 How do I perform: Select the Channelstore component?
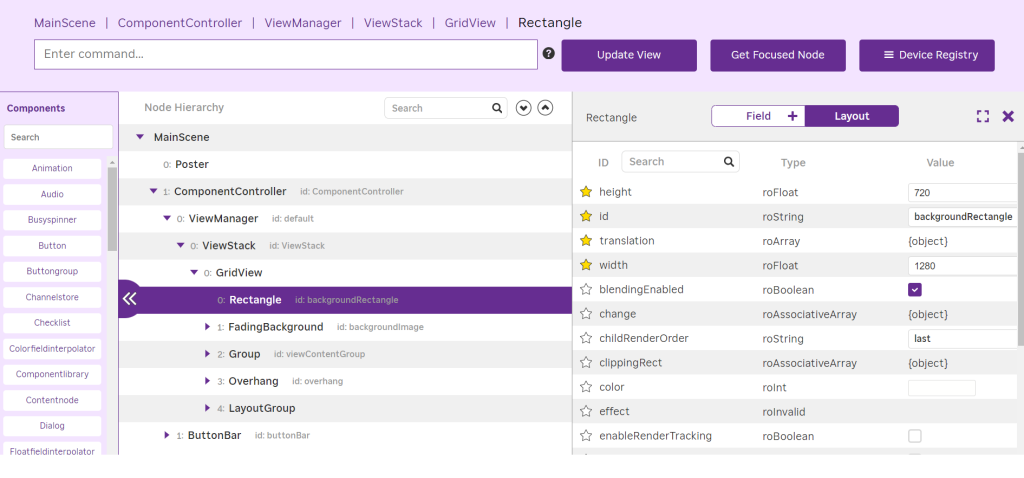52,297
